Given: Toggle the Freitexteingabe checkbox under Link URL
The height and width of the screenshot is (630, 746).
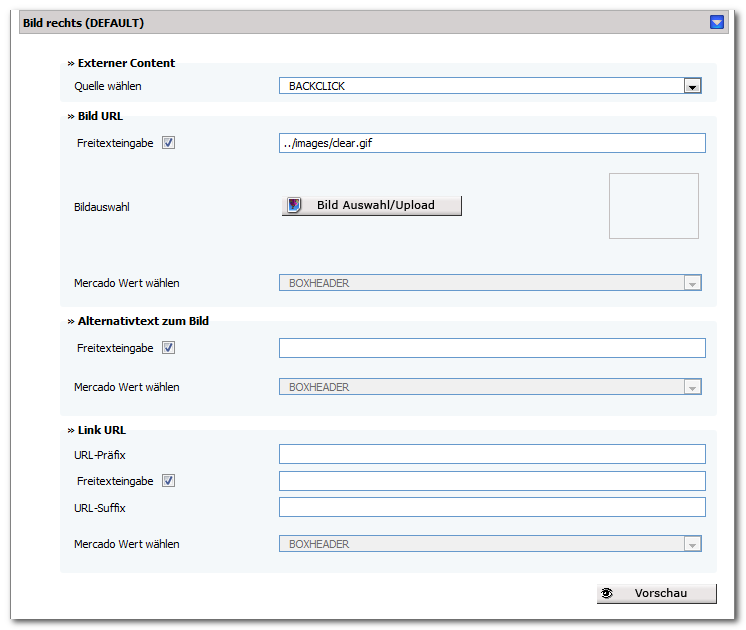Looking at the screenshot, I should 168,481.
